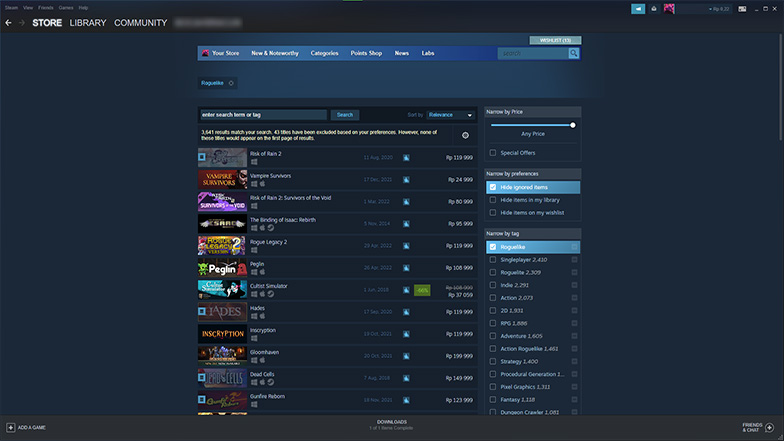
Task: Enable the Special Offers checkbox
Action: tap(493, 153)
